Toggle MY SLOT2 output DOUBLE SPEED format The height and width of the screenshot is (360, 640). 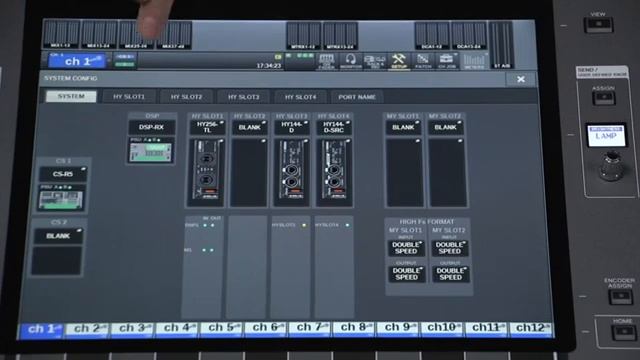pos(451,274)
